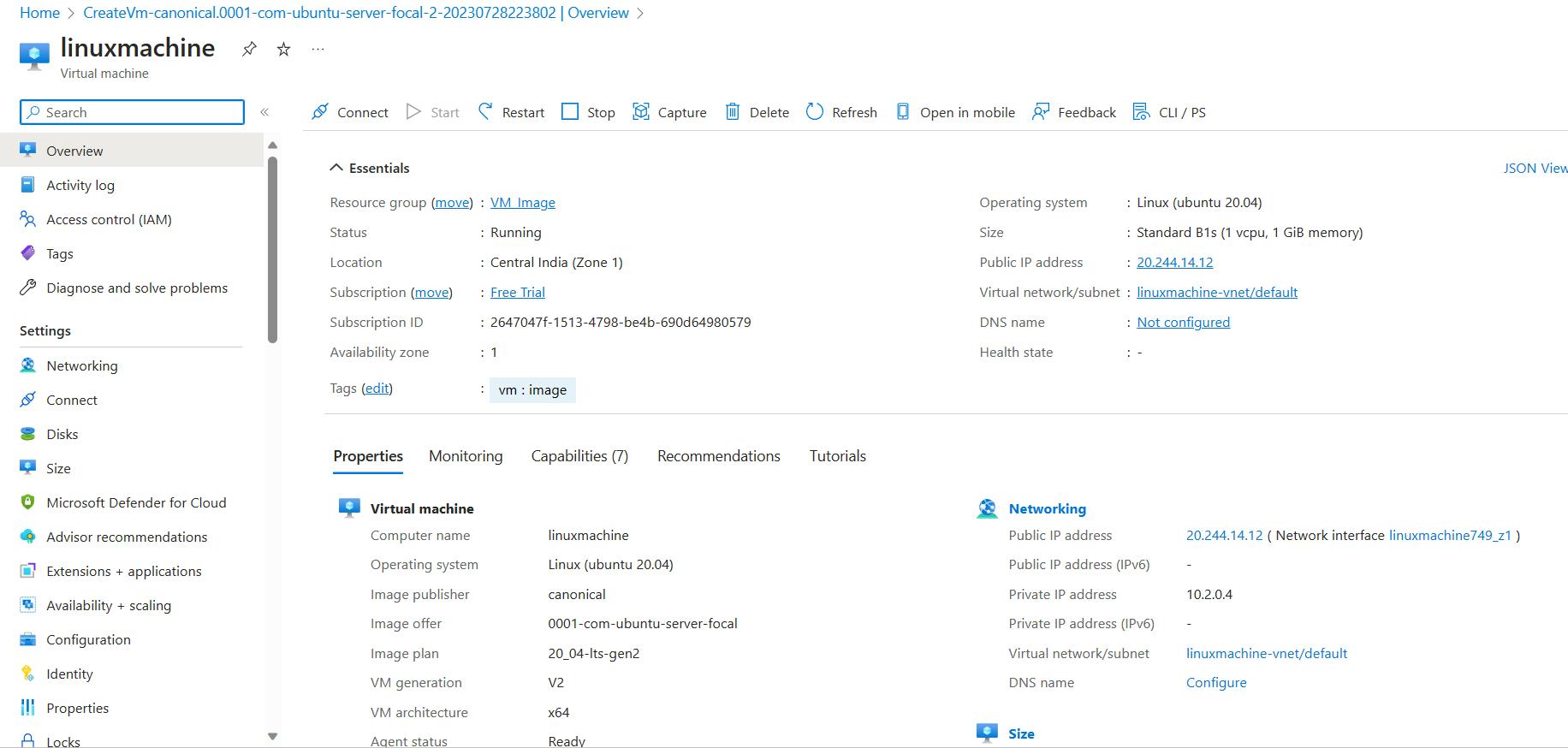The image size is (1568, 748).
Task: Switch to the Monitoring tab
Action: coord(466,456)
